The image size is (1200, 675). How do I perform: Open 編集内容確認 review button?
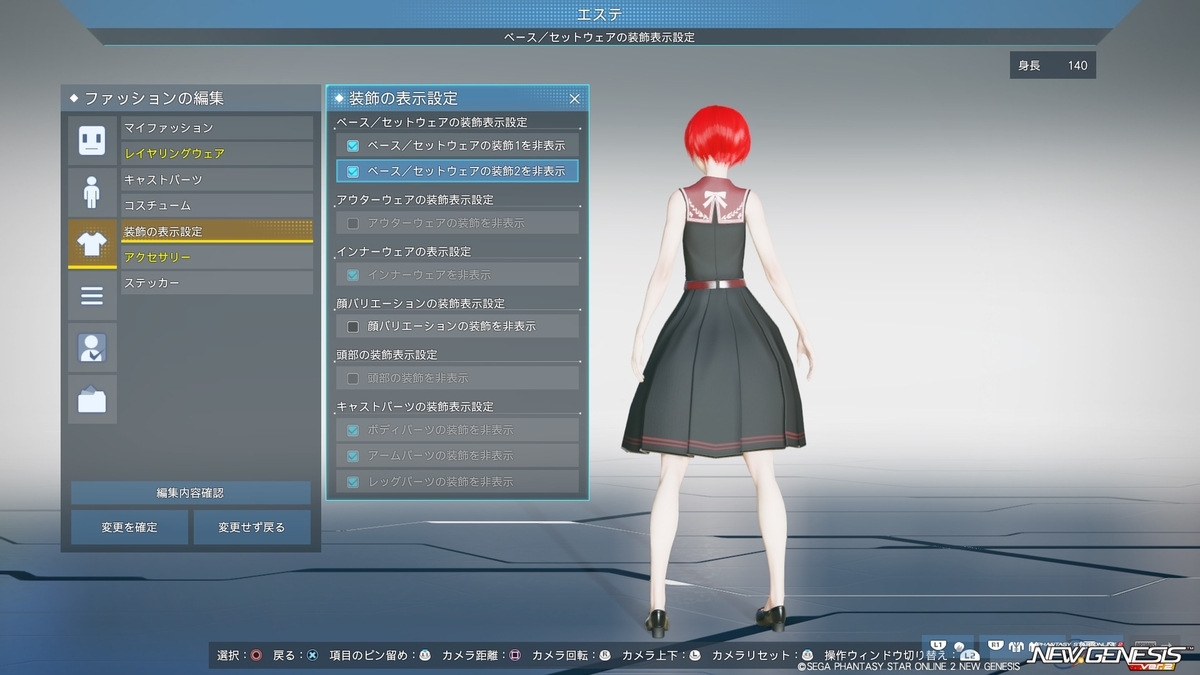(x=191, y=493)
